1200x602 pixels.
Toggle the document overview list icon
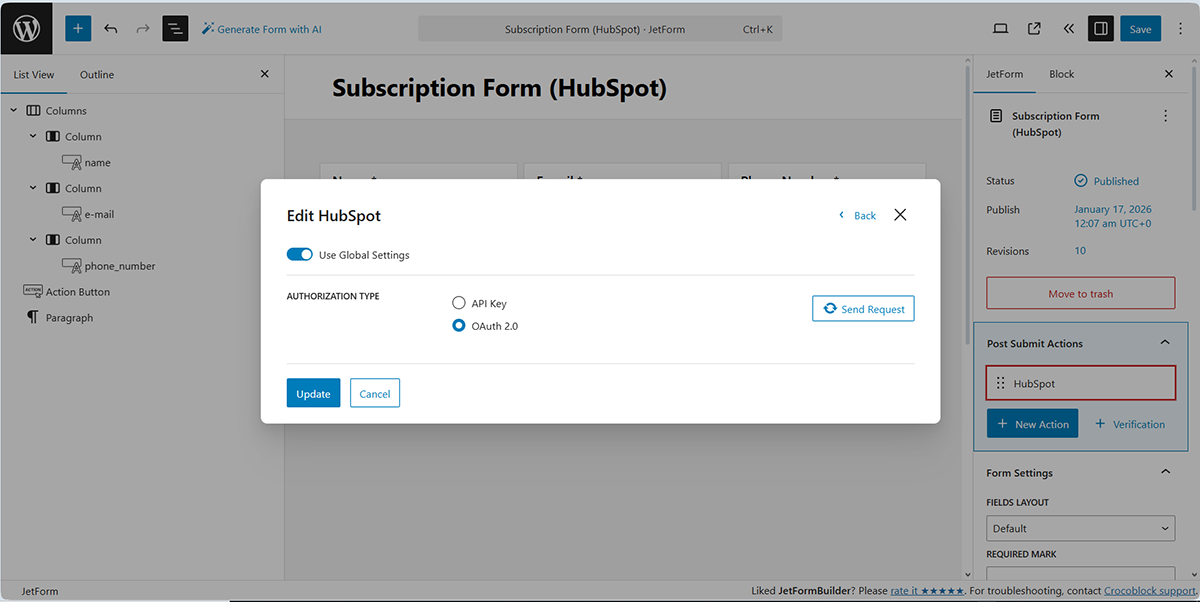click(175, 29)
